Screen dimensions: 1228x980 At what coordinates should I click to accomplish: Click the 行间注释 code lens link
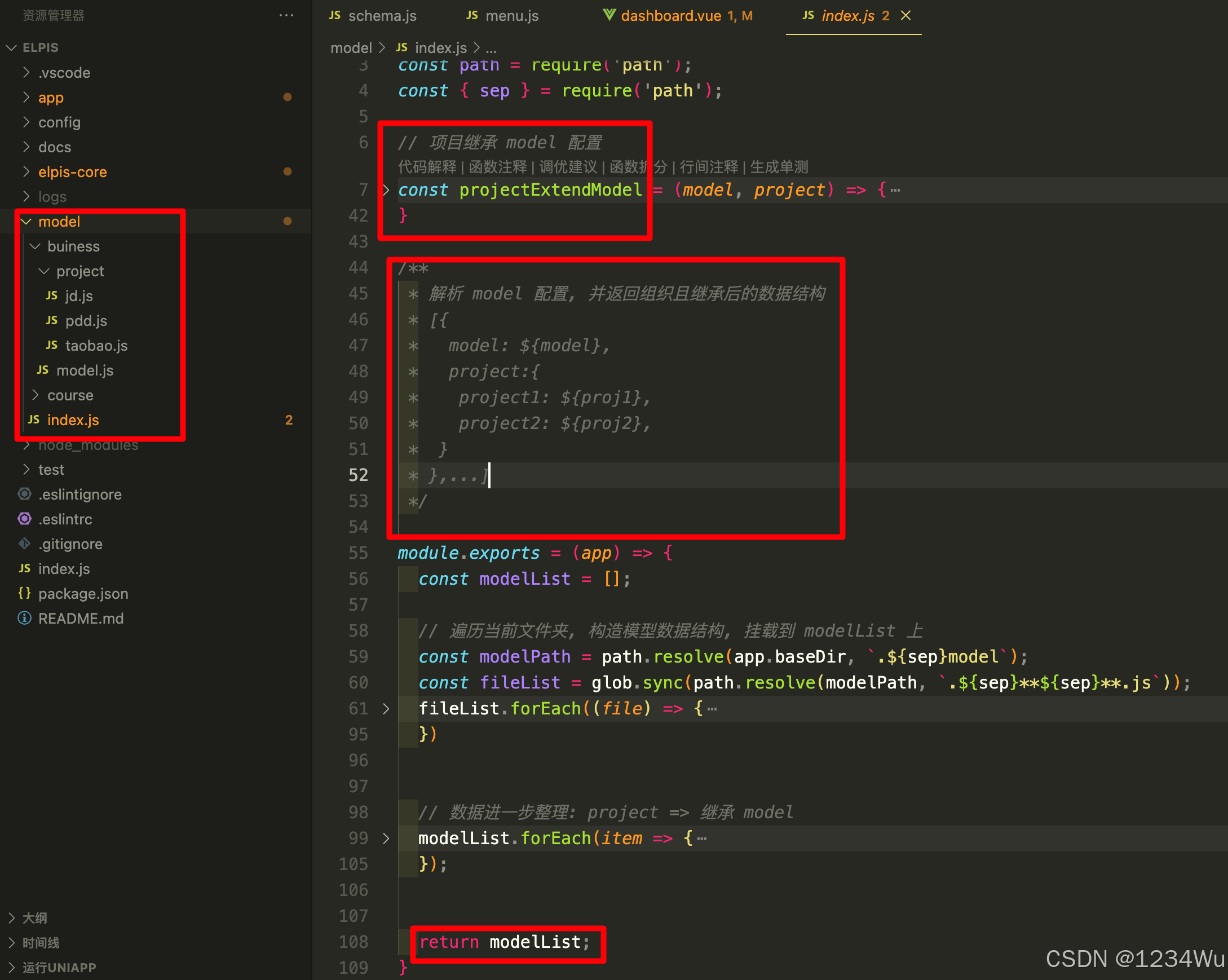coord(709,167)
